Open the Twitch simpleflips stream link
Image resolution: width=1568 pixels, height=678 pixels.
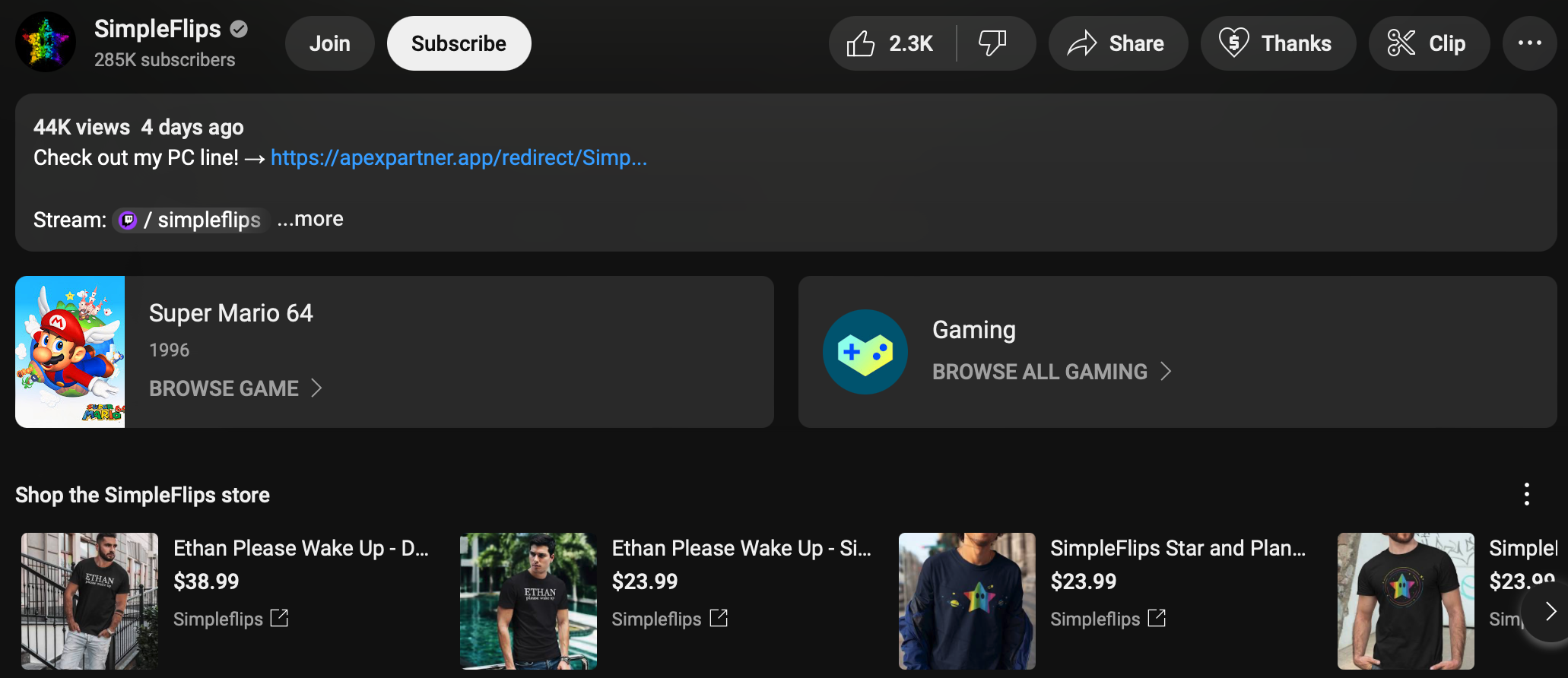[191, 220]
